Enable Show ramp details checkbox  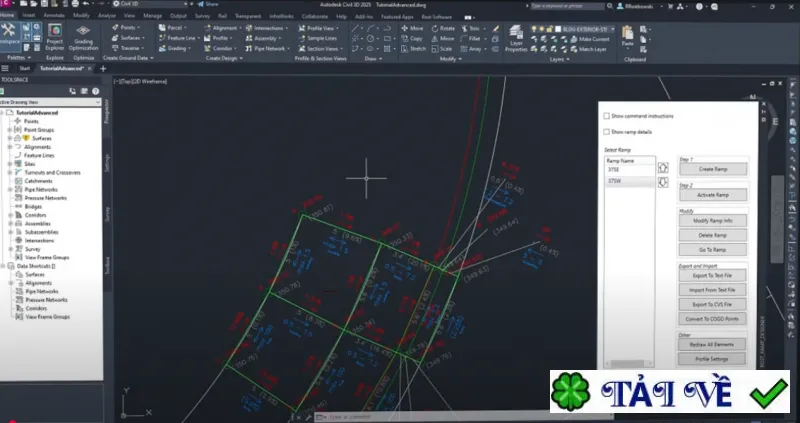(x=607, y=132)
